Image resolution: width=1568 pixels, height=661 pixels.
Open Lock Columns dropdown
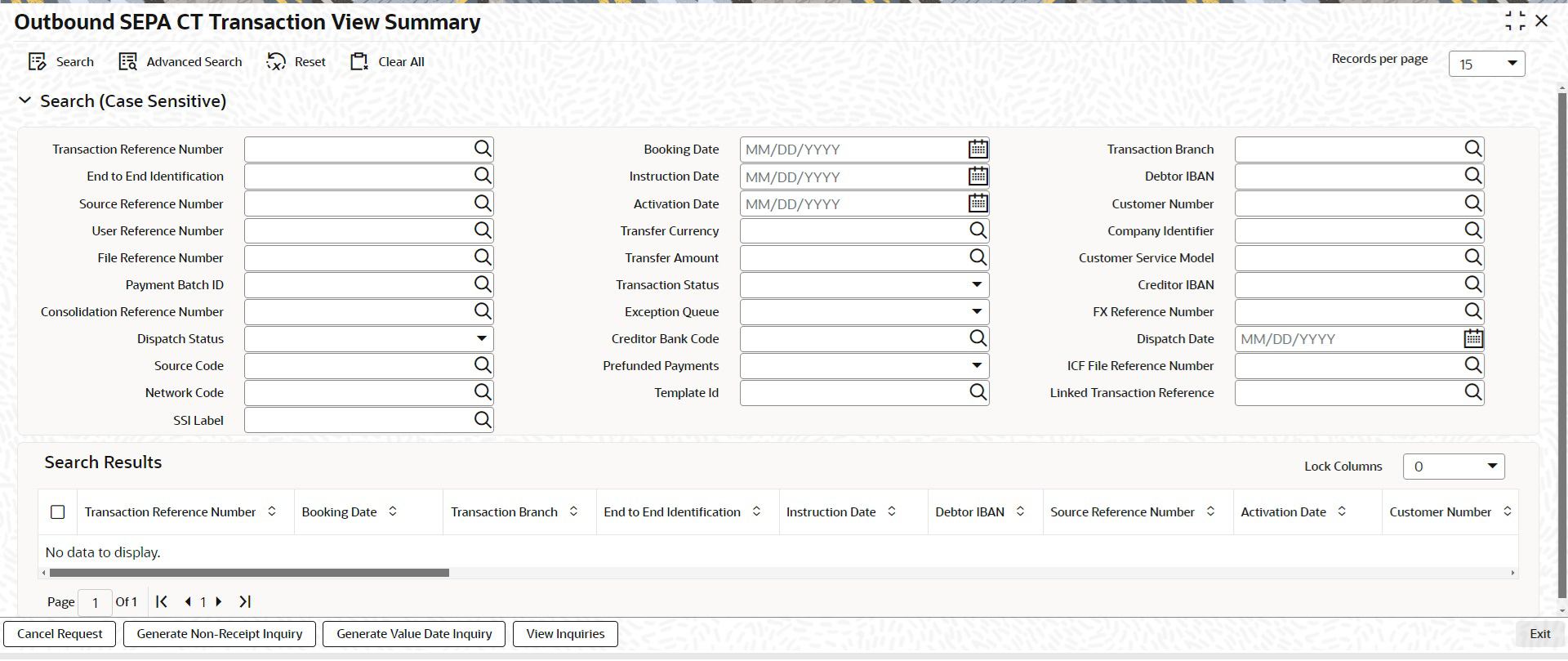(1454, 467)
